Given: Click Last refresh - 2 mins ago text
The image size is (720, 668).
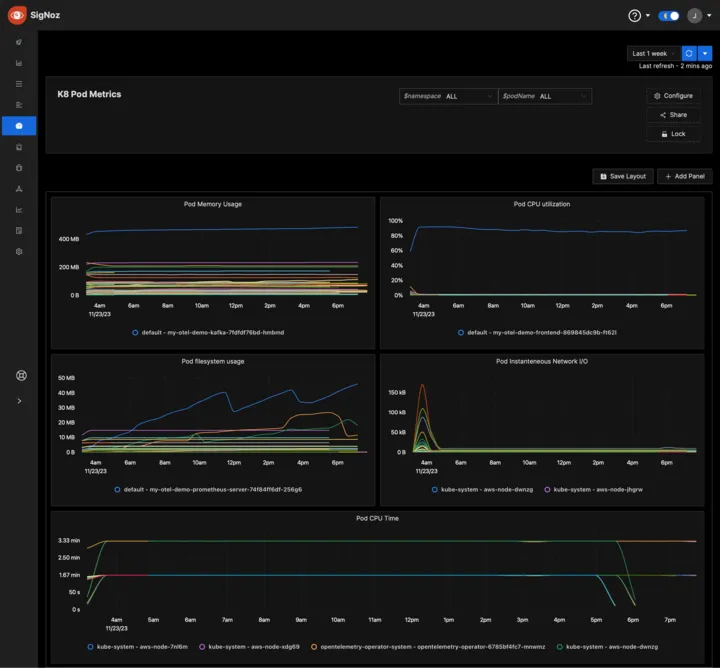Looking at the screenshot, I should coord(675,66).
